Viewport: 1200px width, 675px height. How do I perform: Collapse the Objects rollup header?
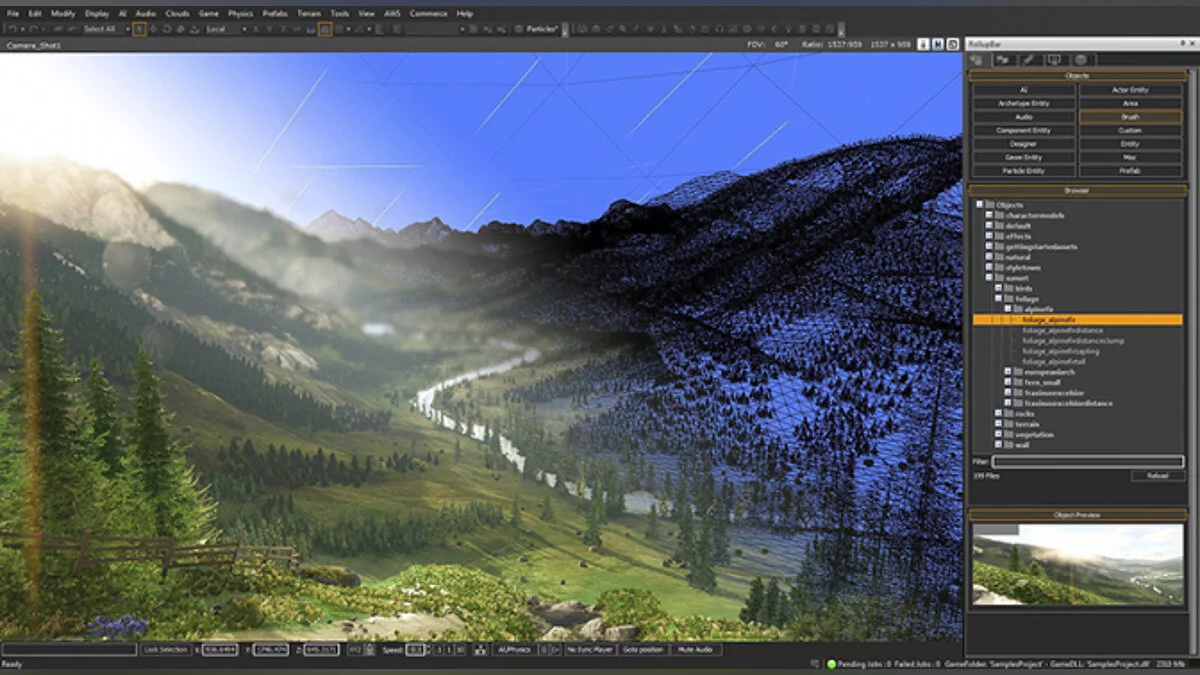(x=1076, y=75)
